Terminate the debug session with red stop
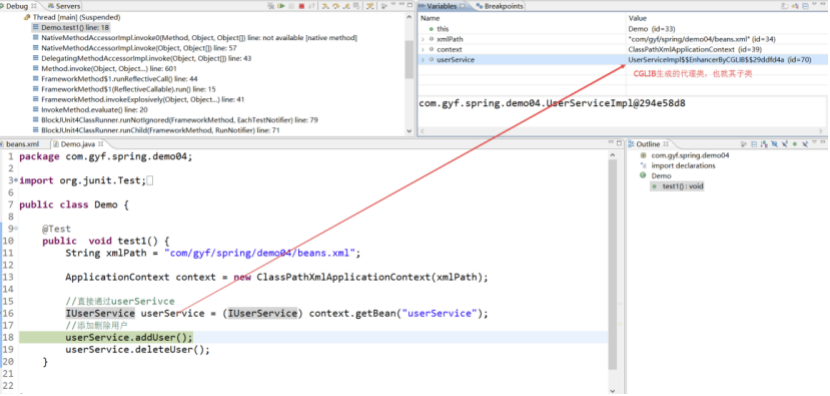 [302, 6]
